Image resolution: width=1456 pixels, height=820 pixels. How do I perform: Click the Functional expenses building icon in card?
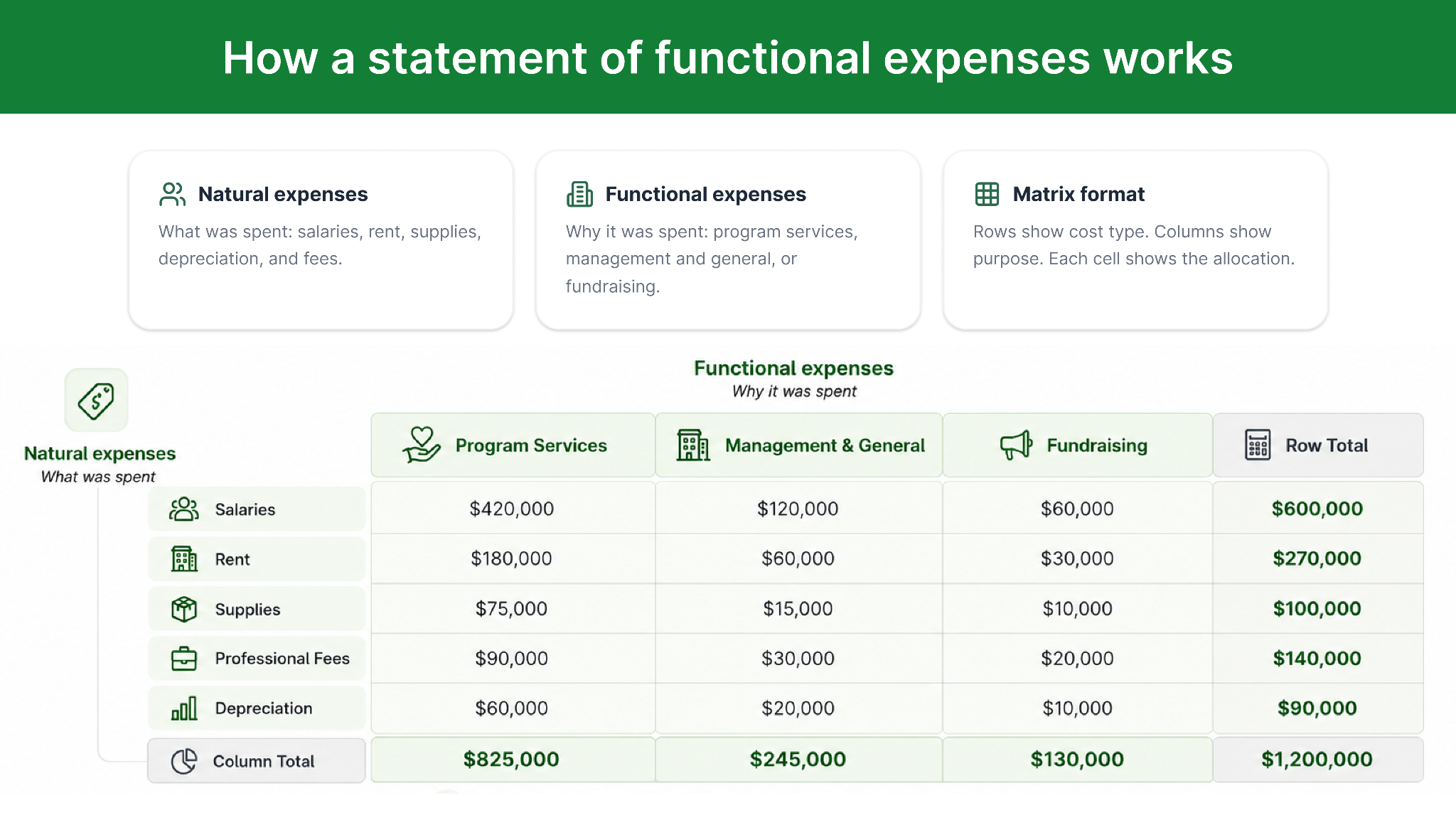point(579,194)
